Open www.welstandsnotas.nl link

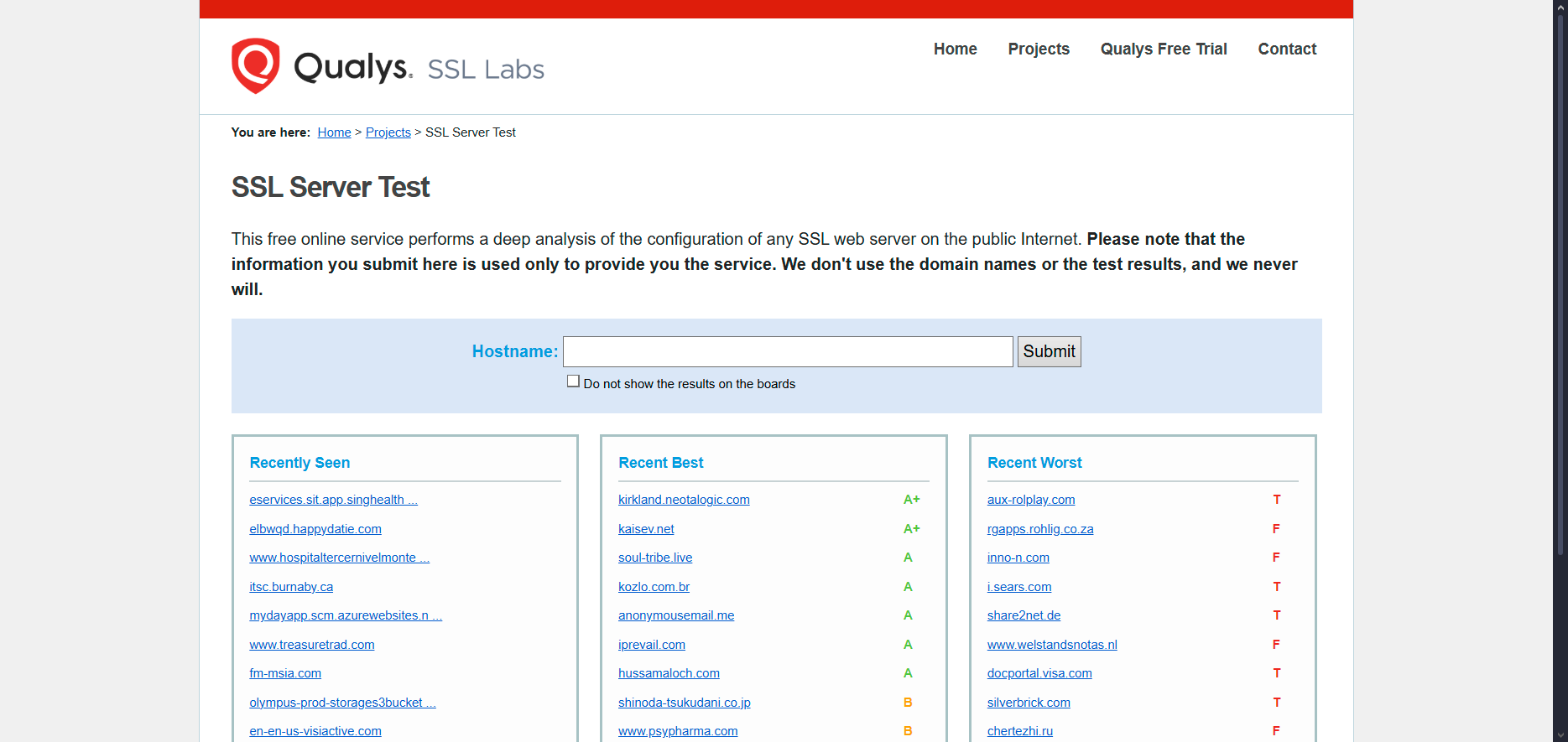tap(1052, 645)
